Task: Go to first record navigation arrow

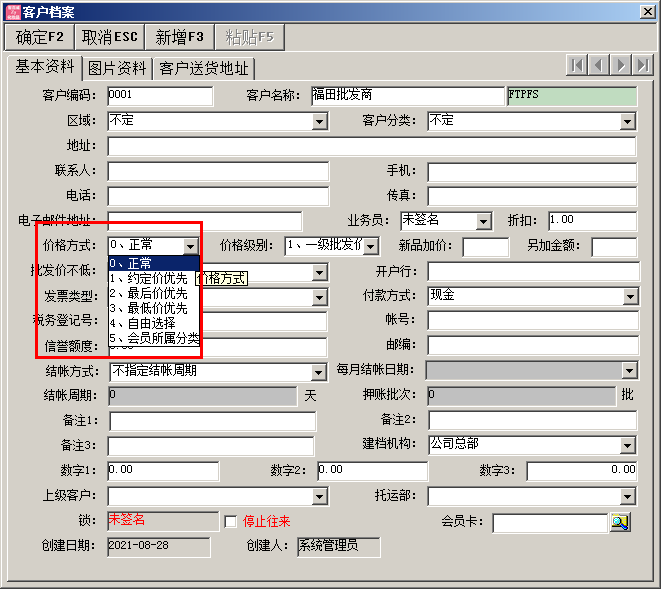Action: pos(577,65)
